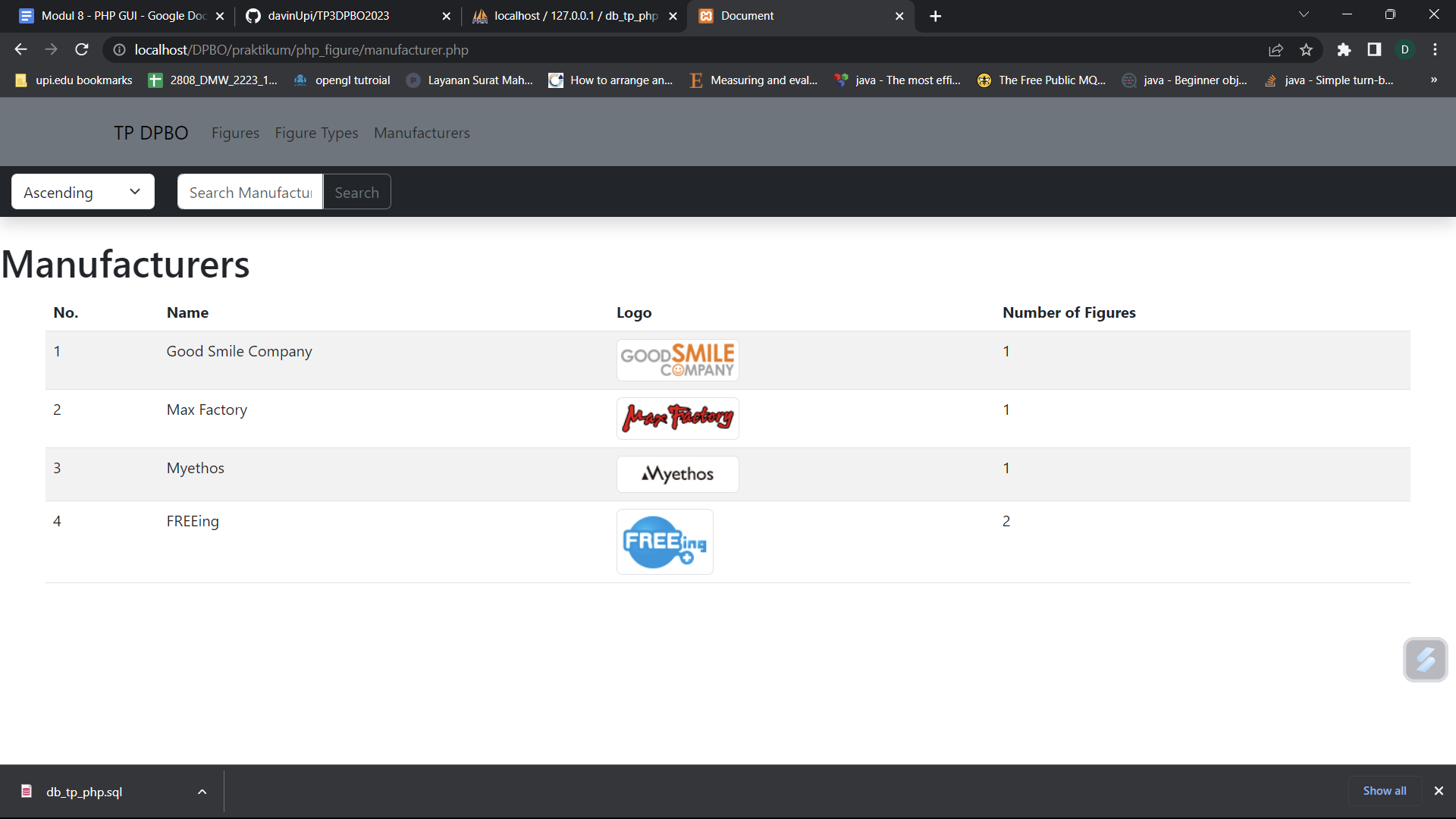Show all downloads
The image size is (1456, 819).
click(x=1384, y=790)
